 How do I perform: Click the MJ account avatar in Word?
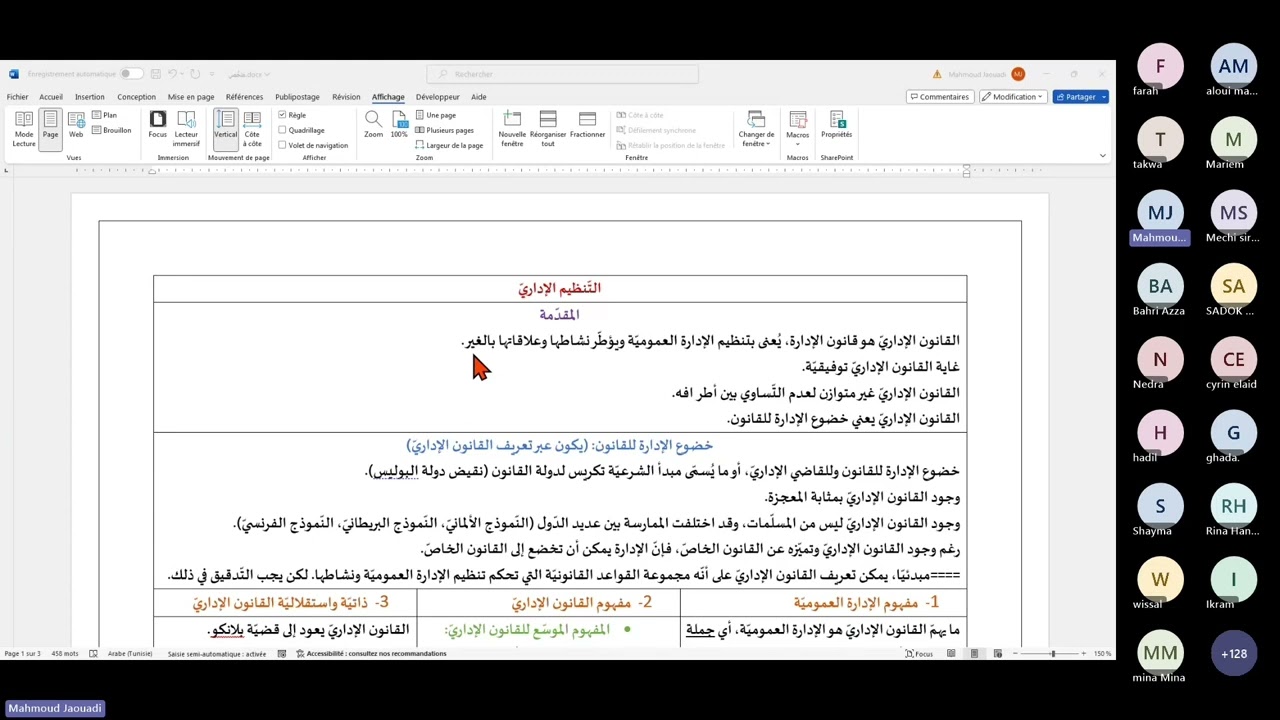click(x=1018, y=74)
